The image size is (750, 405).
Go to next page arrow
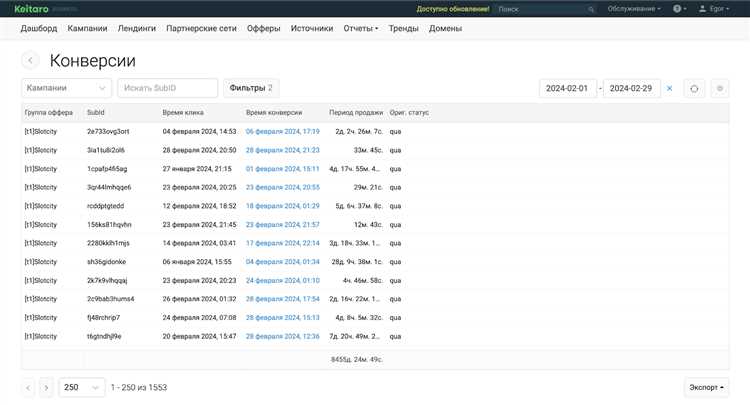pyautogui.click(x=46, y=387)
